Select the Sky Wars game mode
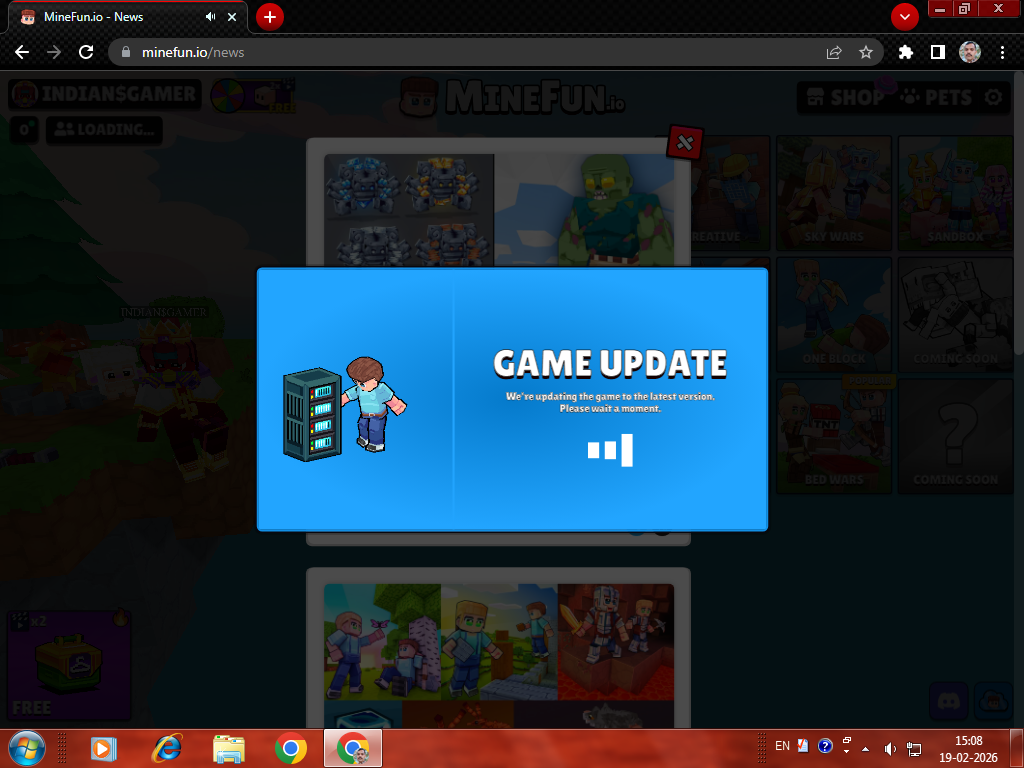This screenshot has width=1024, height=776. tap(834, 193)
